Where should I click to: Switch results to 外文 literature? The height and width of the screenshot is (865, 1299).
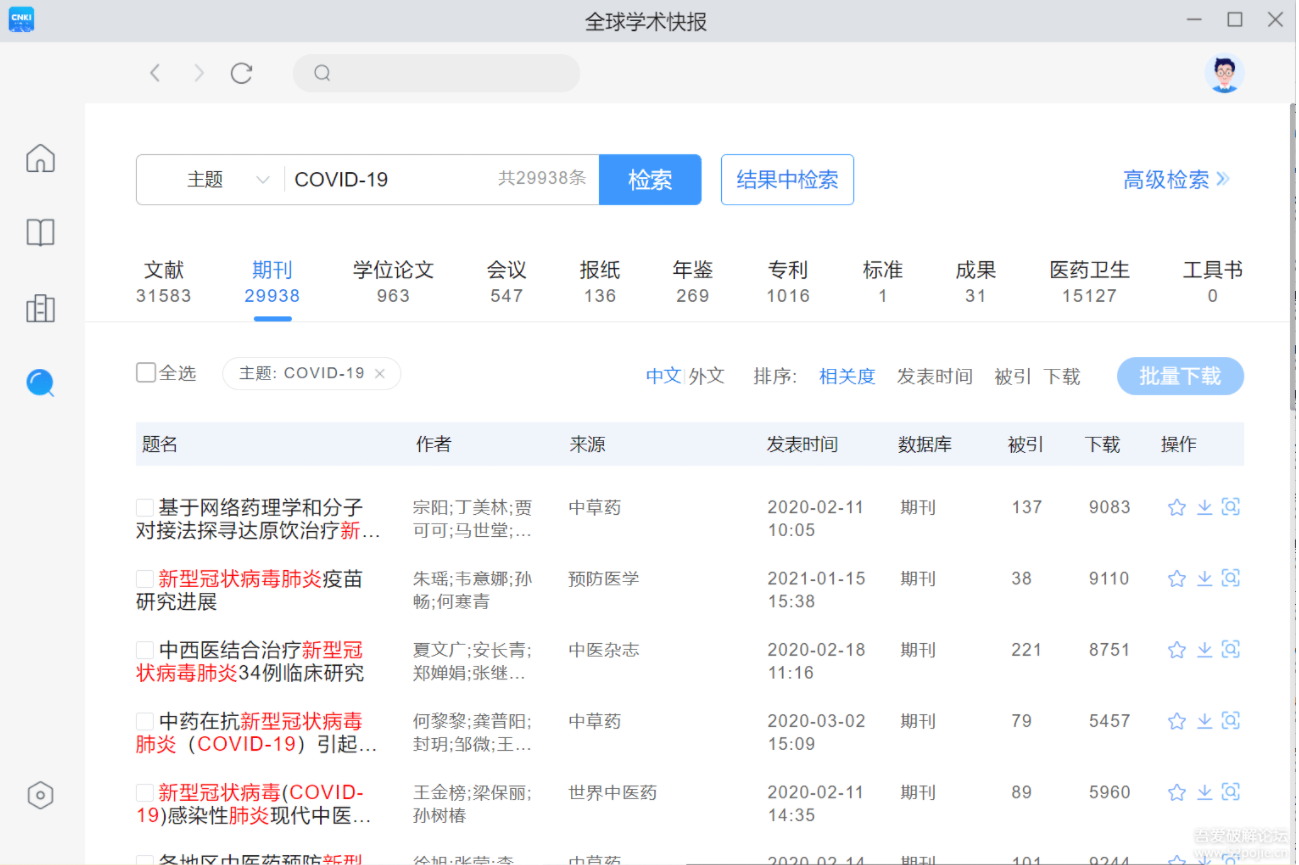(707, 375)
